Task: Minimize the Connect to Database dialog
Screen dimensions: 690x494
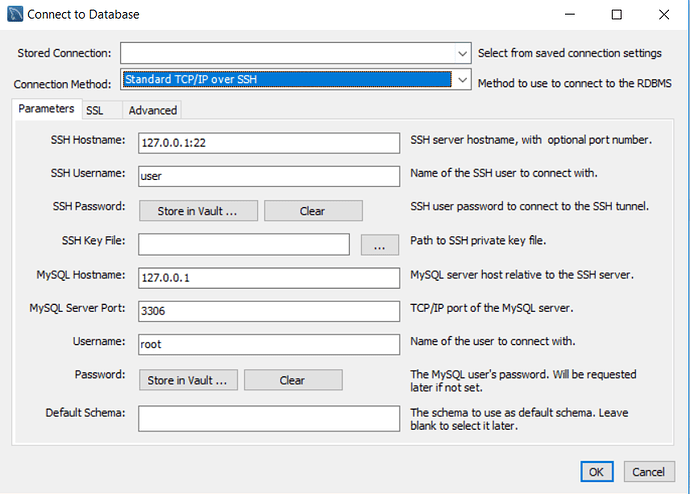Action: click(570, 15)
